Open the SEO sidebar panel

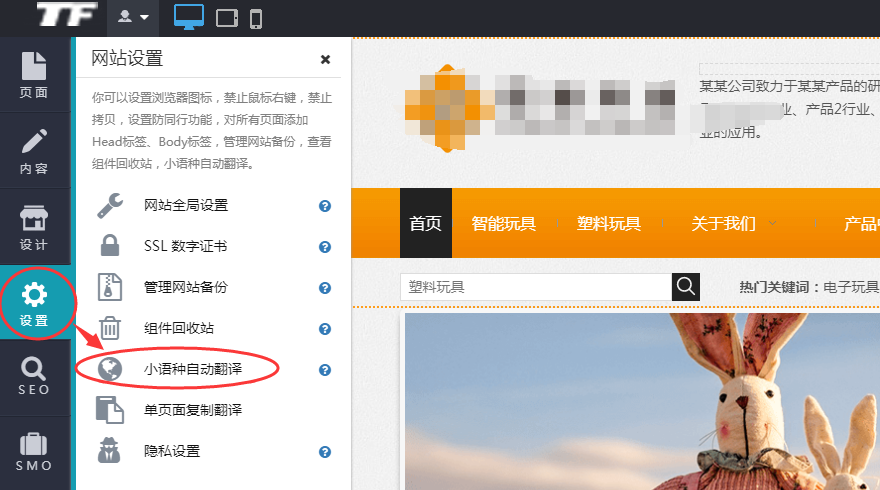point(34,376)
